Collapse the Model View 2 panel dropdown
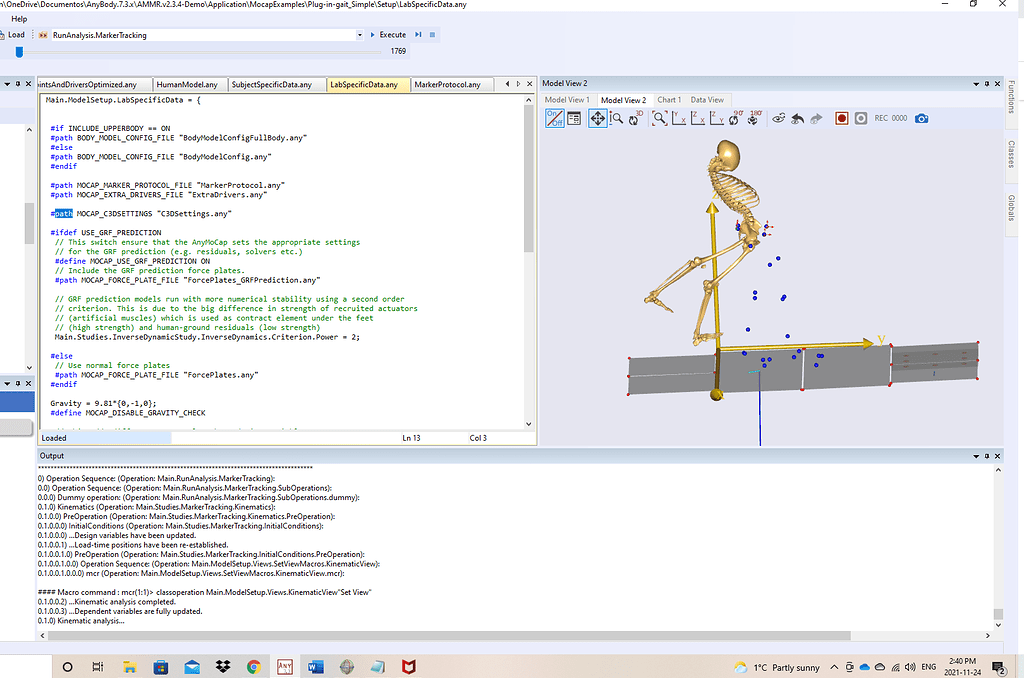The image size is (1024, 678). pyautogui.click(x=975, y=83)
